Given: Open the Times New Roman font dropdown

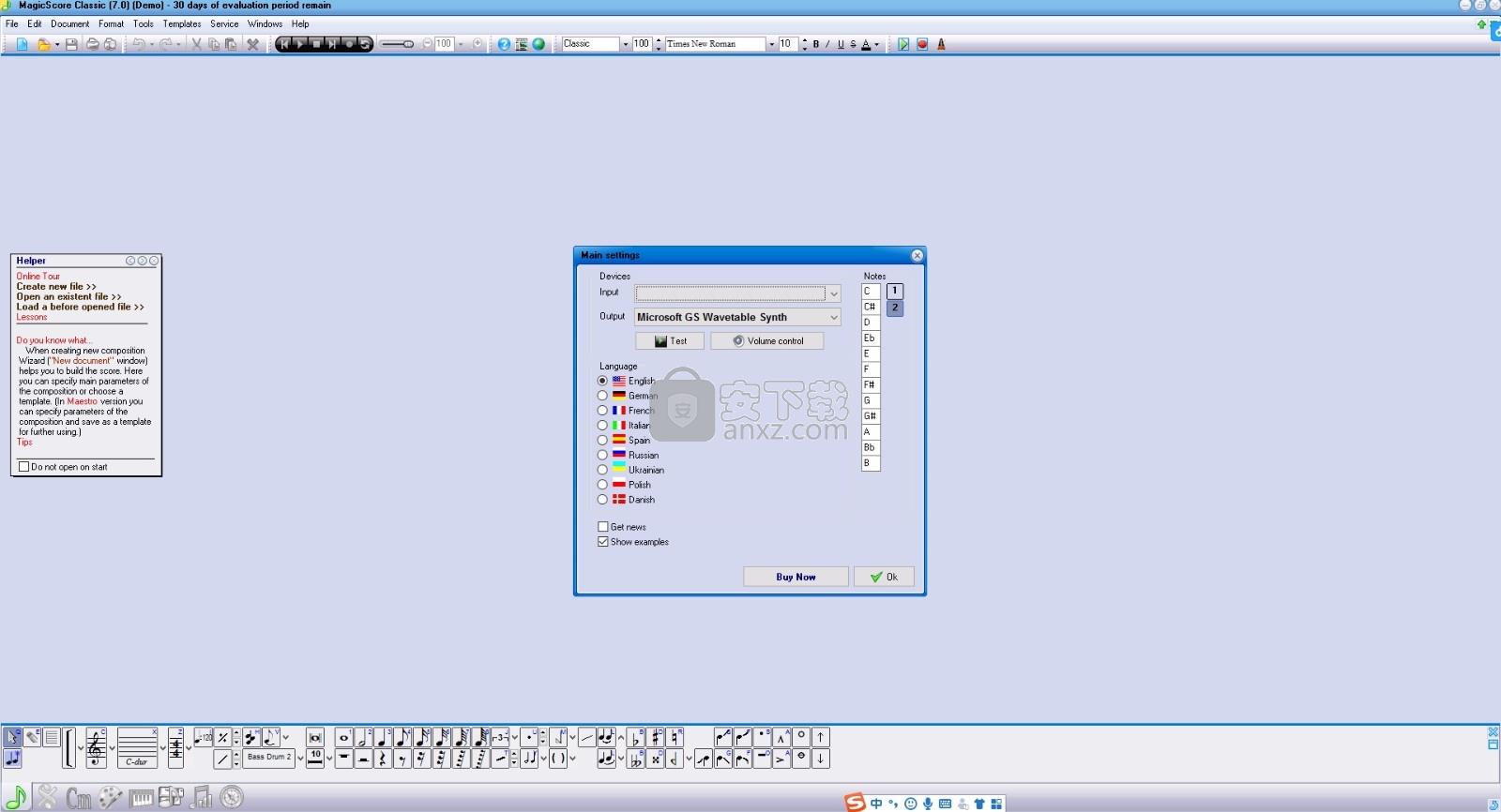Looking at the screenshot, I should 772,44.
